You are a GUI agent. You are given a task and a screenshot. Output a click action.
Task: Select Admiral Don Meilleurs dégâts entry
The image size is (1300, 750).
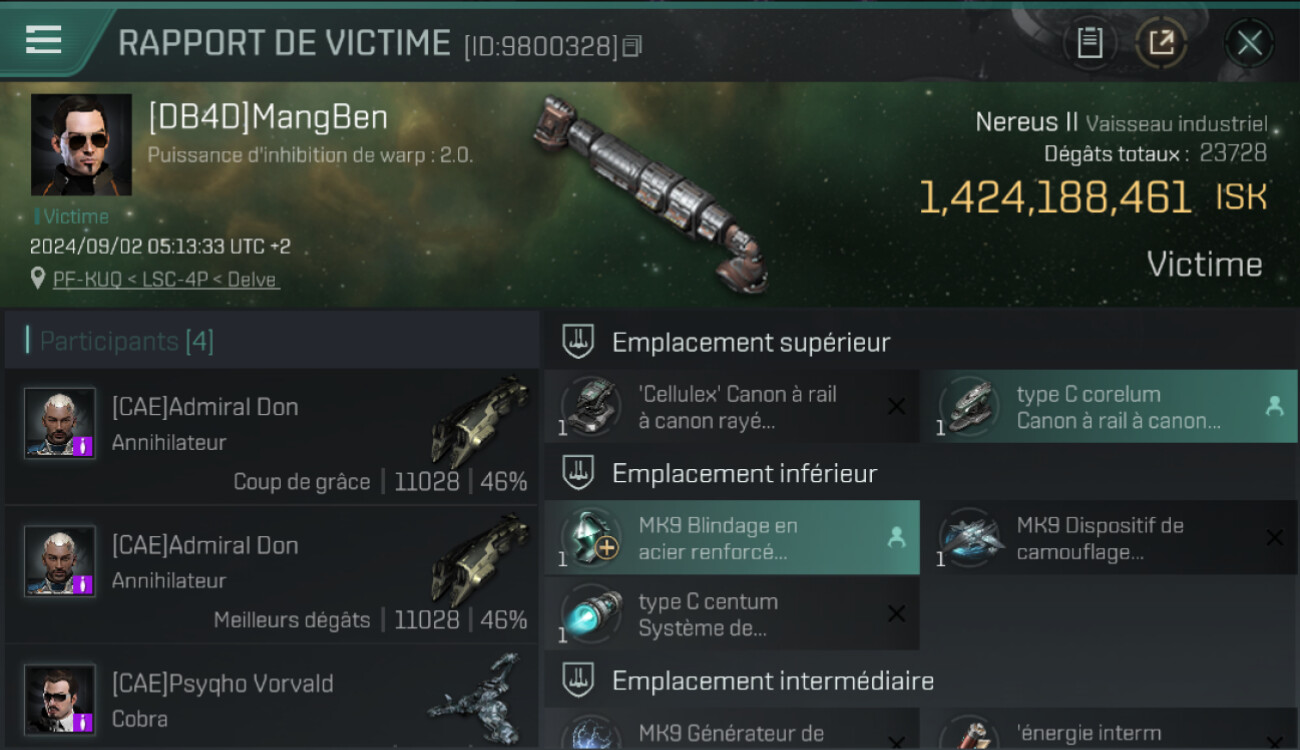pyautogui.click(x=272, y=575)
